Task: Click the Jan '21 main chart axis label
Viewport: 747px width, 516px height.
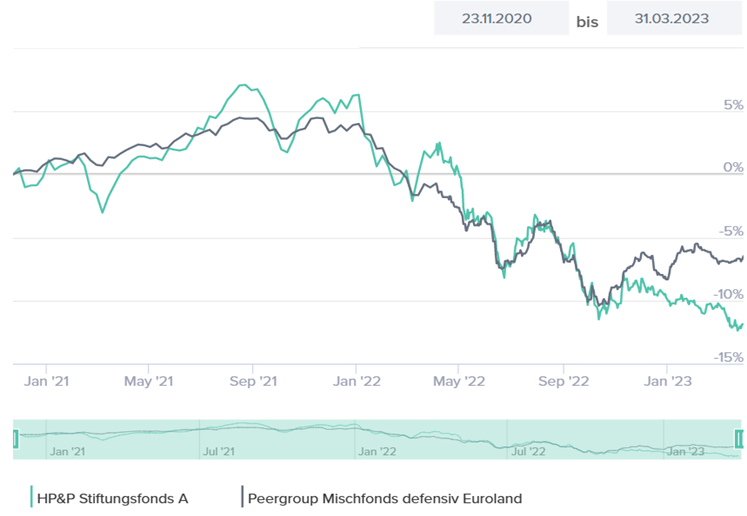Action: [x=46, y=380]
